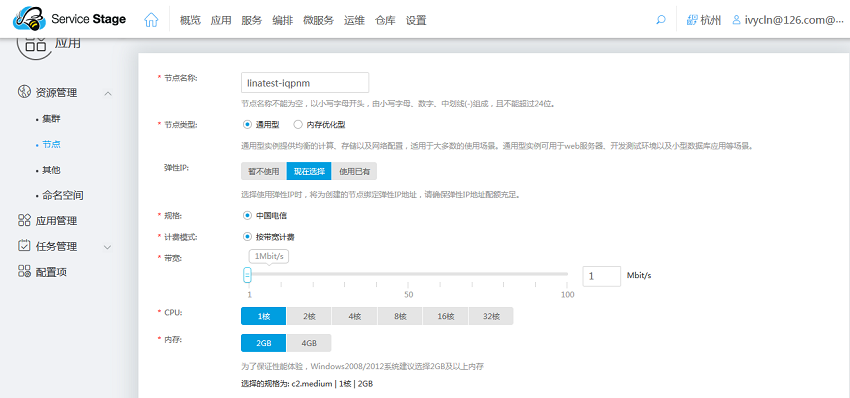Open the 概览 top menu

point(190,21)
